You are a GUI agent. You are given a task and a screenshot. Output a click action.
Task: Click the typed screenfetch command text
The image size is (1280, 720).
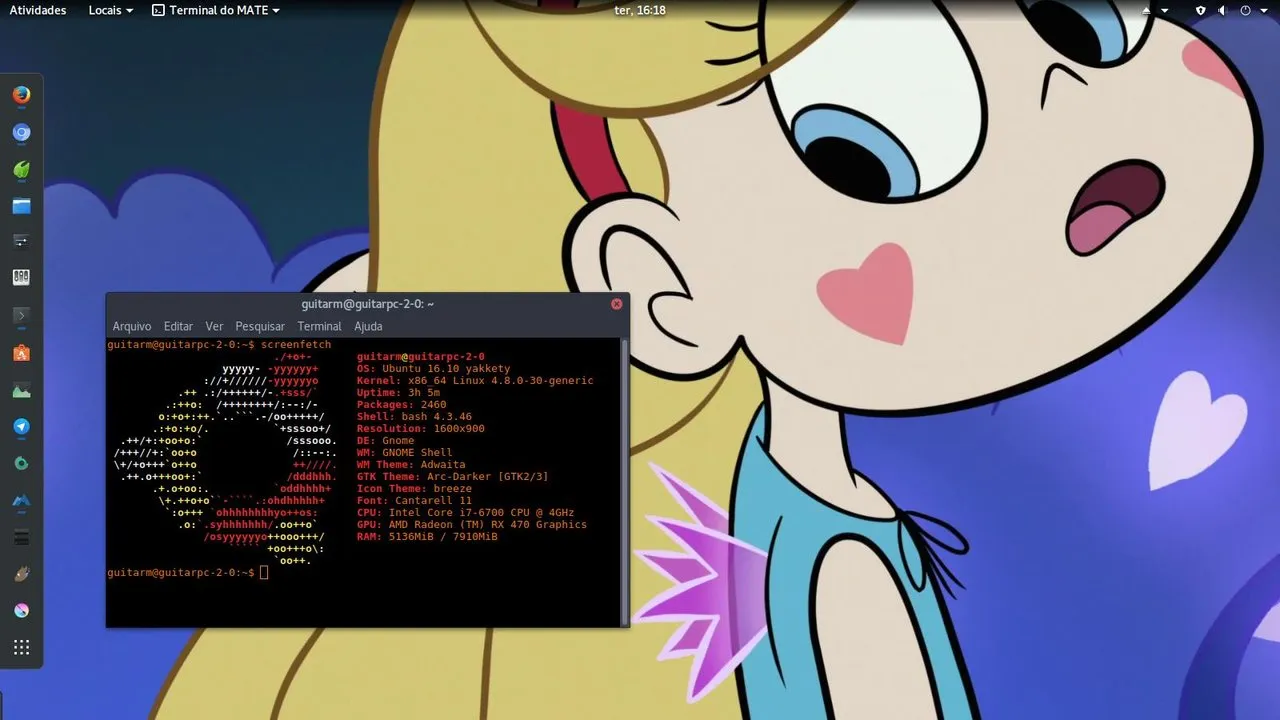[x=295, y=345]
